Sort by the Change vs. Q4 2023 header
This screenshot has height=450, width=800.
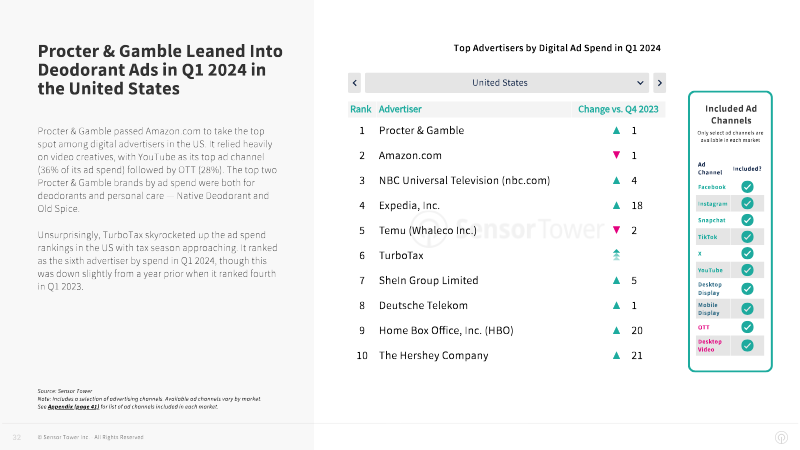coord(618,109)
